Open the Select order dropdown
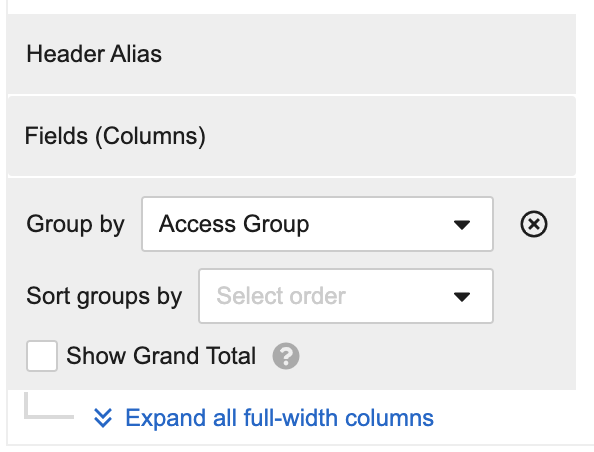 point(346,296)
